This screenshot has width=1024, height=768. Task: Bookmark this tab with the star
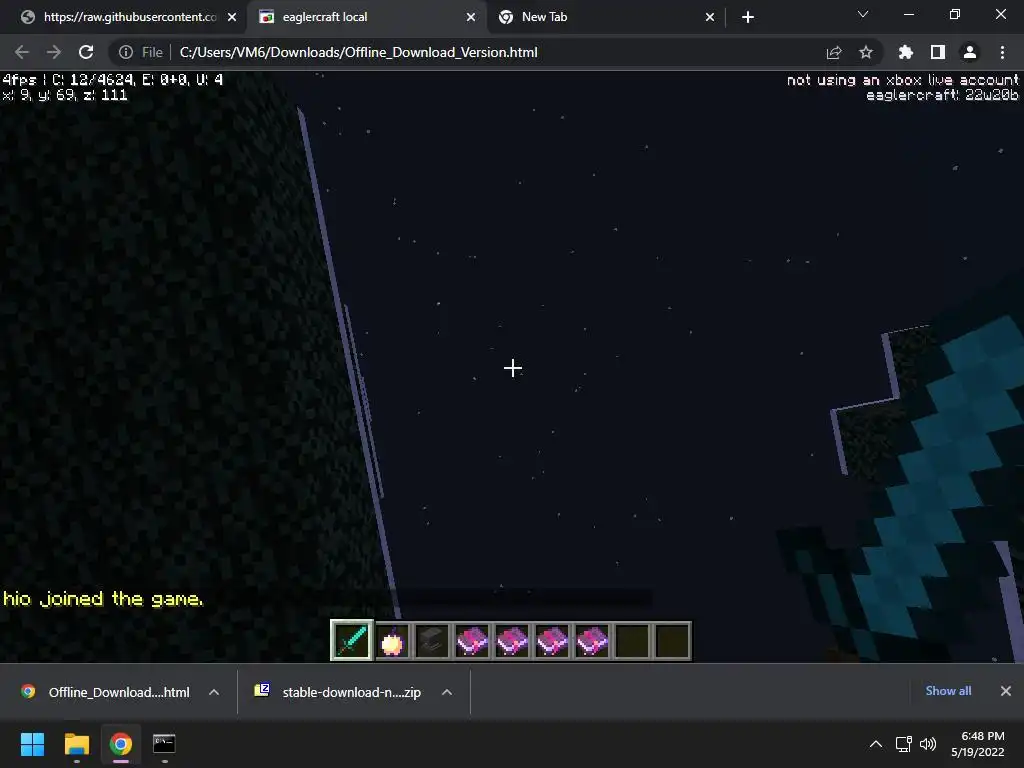pyautogui.click(x=866, y=52)
